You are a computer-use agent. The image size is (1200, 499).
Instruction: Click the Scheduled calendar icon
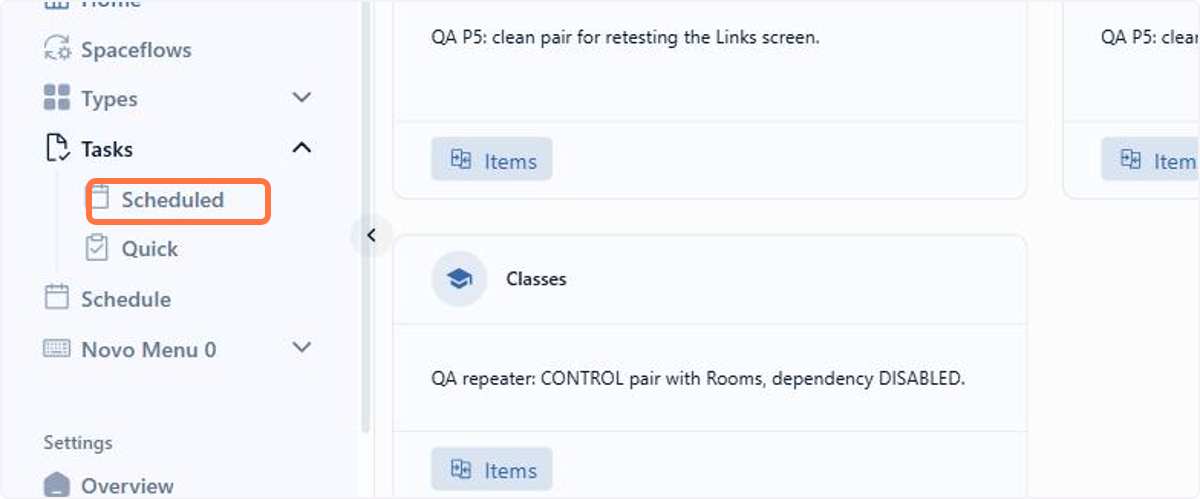tap(99, 198)
